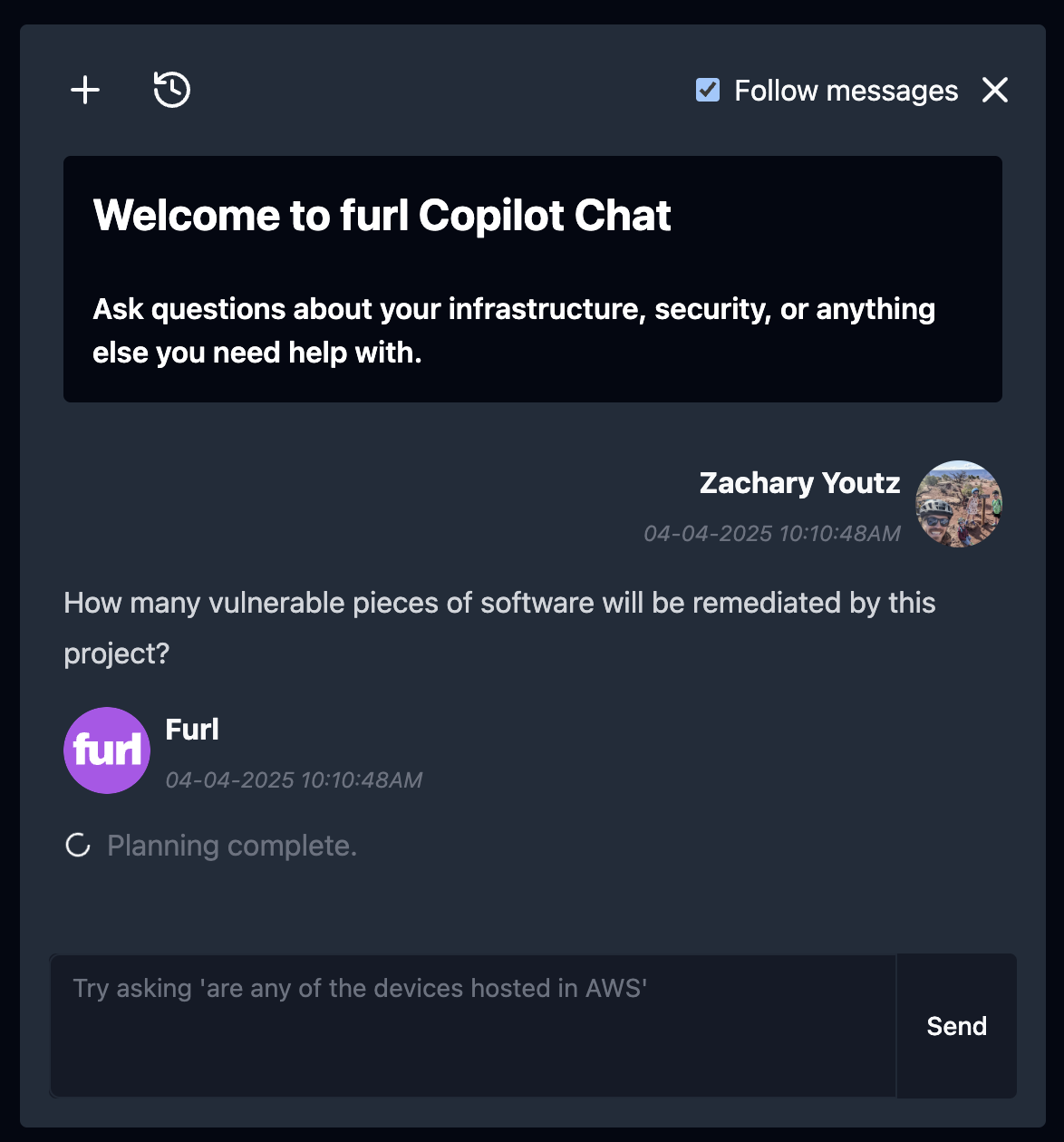
Task: Uncheck the Follow messages checkbox
Action: pos(707,90)
